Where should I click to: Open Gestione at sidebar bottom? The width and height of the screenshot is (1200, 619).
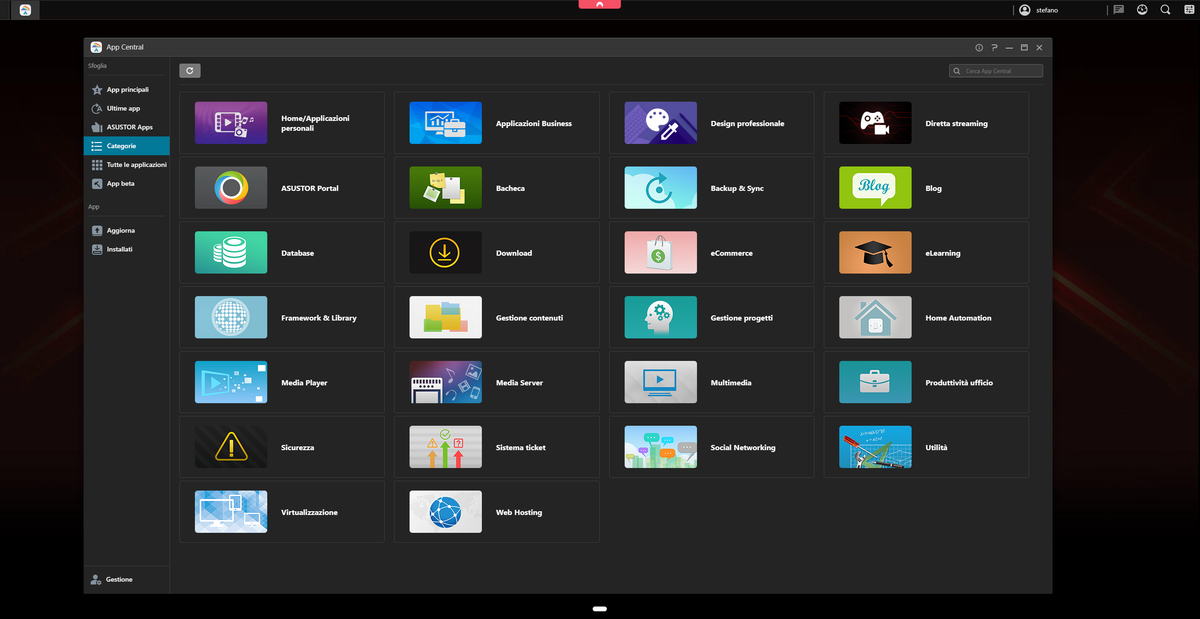coord(127,579)
